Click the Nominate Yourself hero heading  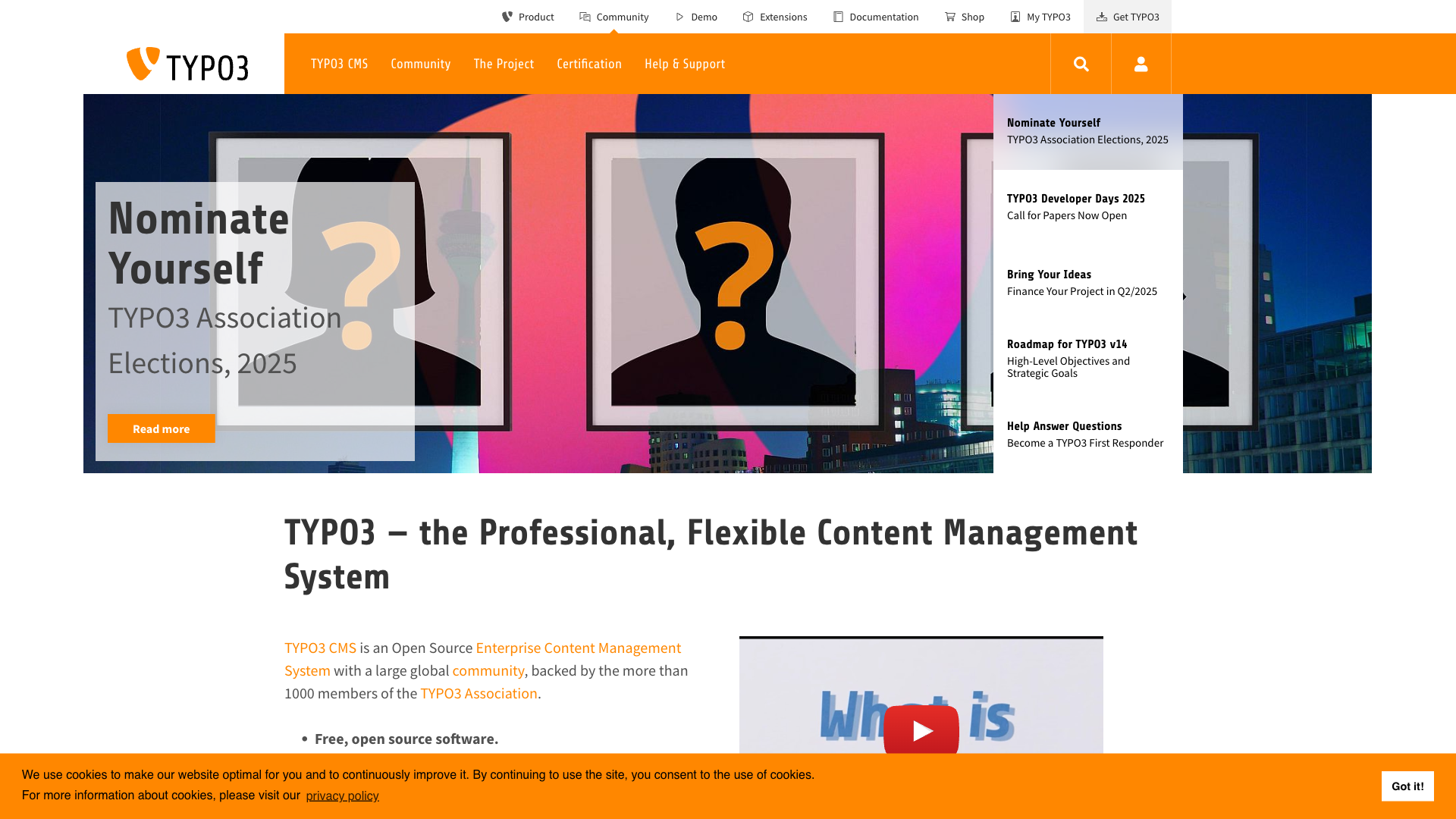point(199,243)
